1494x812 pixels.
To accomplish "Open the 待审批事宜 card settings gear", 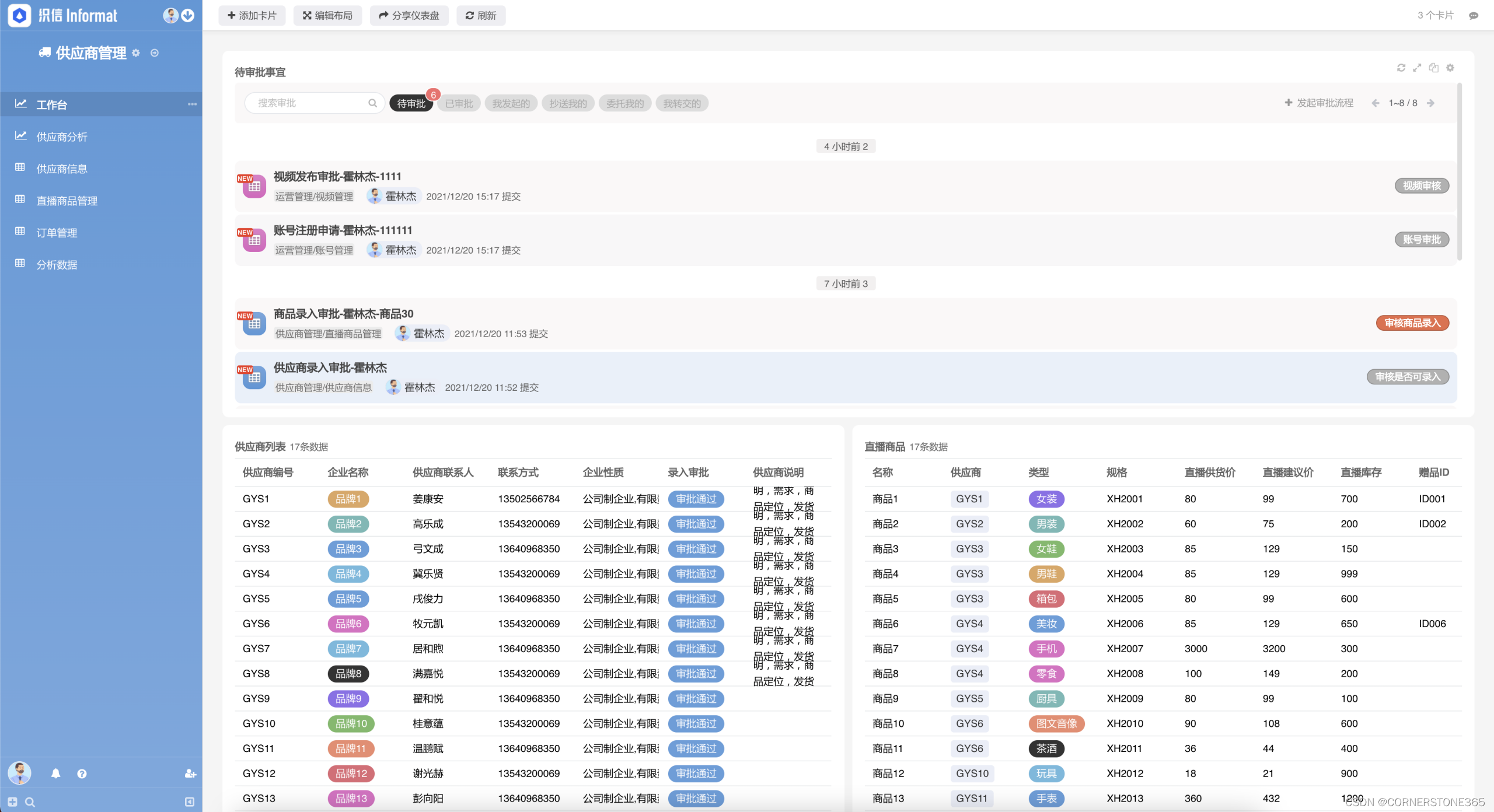I will point(1450,68).
